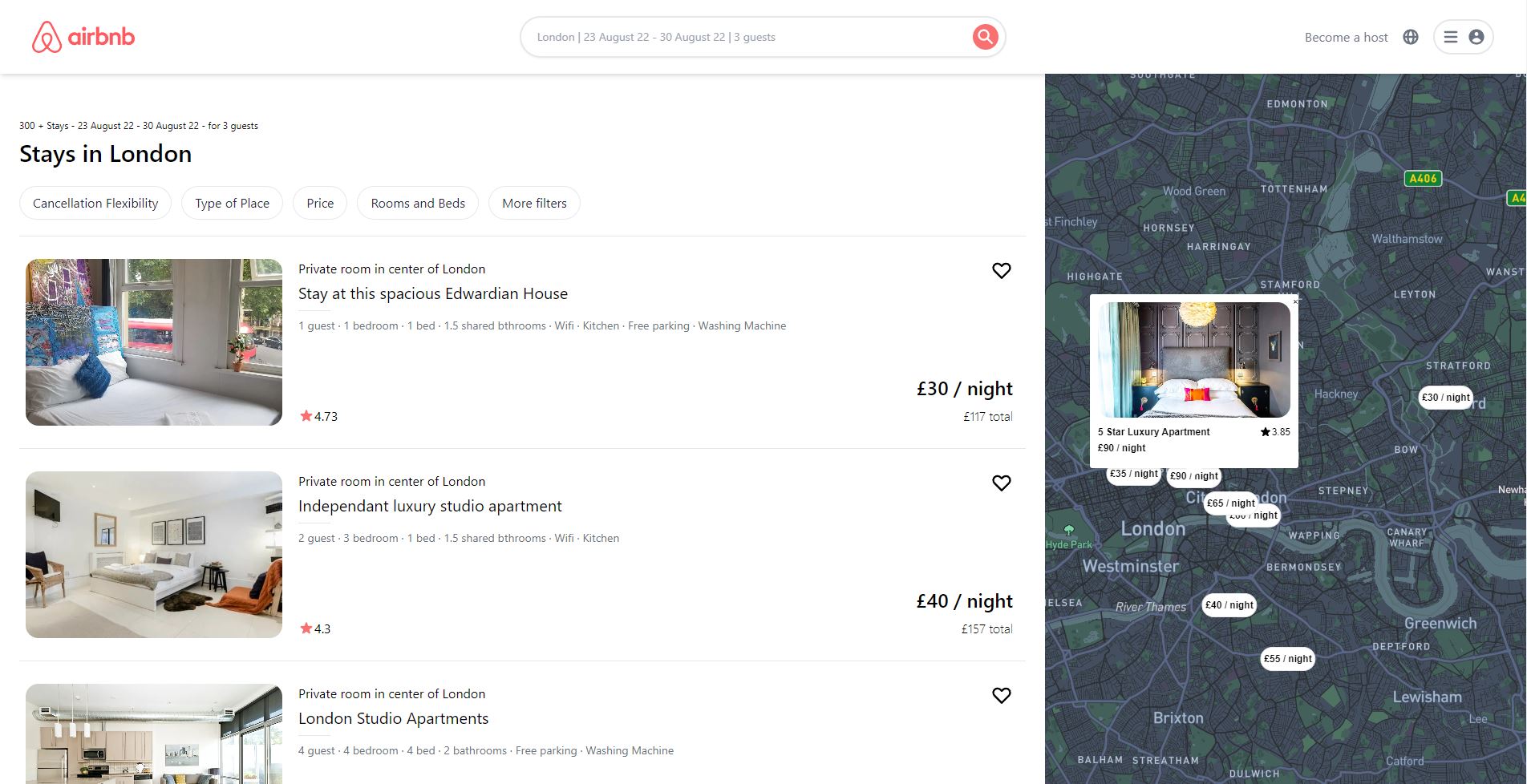1527x784 pixels.
Task: Save the Independant luxury studio apartment to wishlist
Action: point(1001,483)
